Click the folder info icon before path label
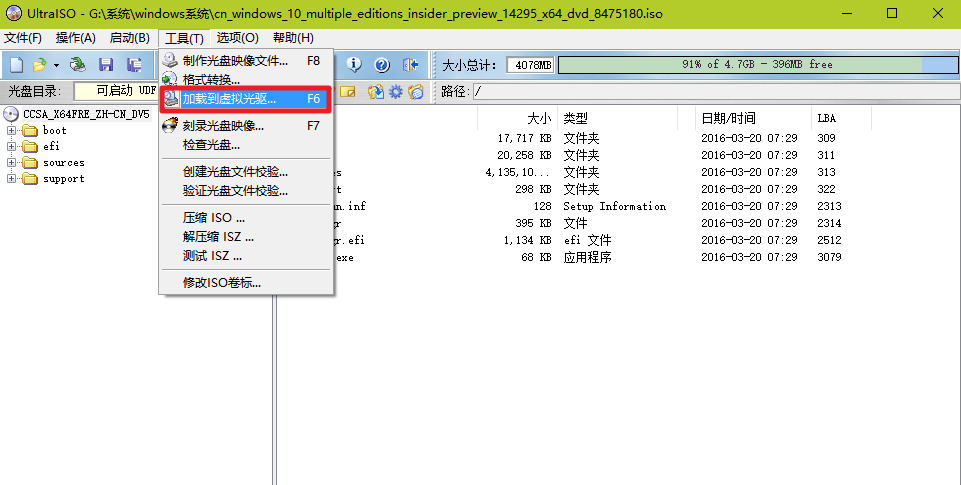The width and height of the screenshot is (961, 485). point(416,92)
